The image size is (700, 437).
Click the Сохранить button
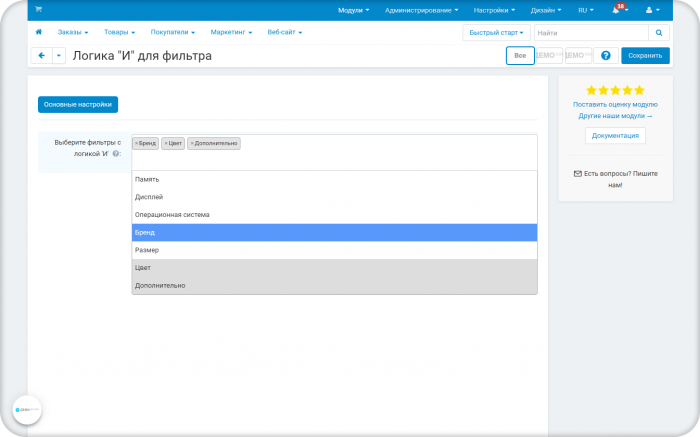click(645, 56)
